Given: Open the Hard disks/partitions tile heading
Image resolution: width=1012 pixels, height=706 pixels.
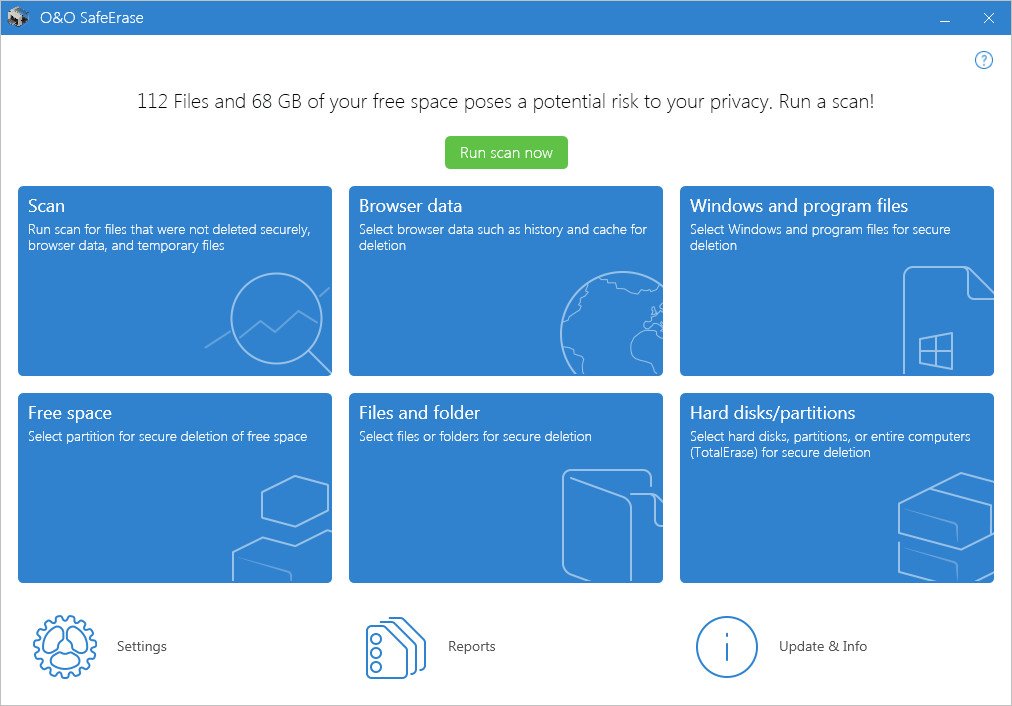Looking at the screenshot, I should pyautogui.click(x=772, y=413).
